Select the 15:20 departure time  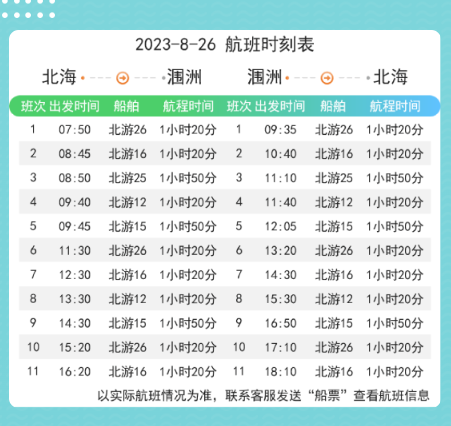click(75, 348)
